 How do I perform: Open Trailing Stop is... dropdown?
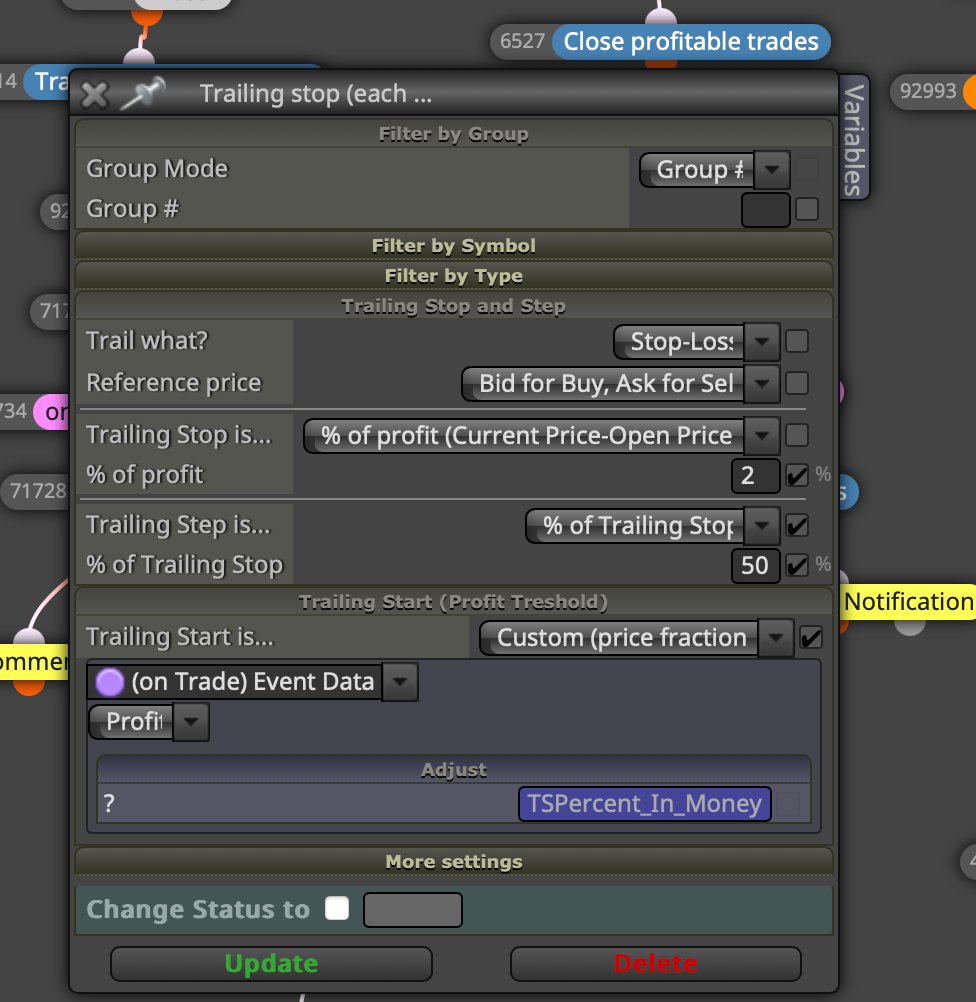541,436
